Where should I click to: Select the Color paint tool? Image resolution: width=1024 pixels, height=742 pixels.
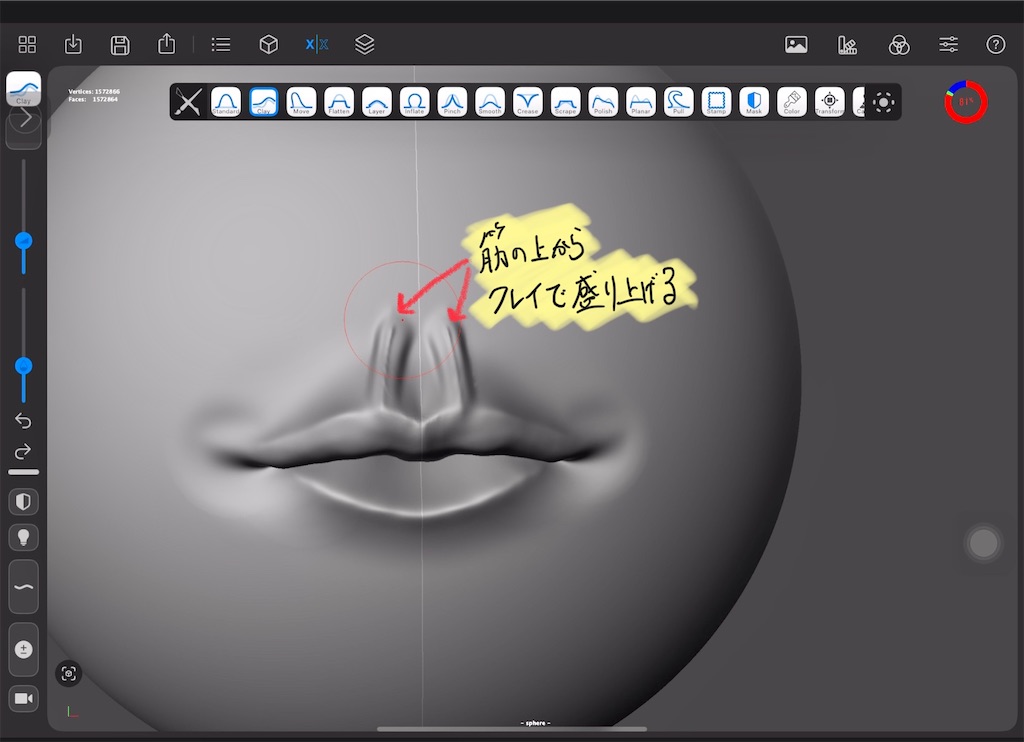click(x=792, y=102)
